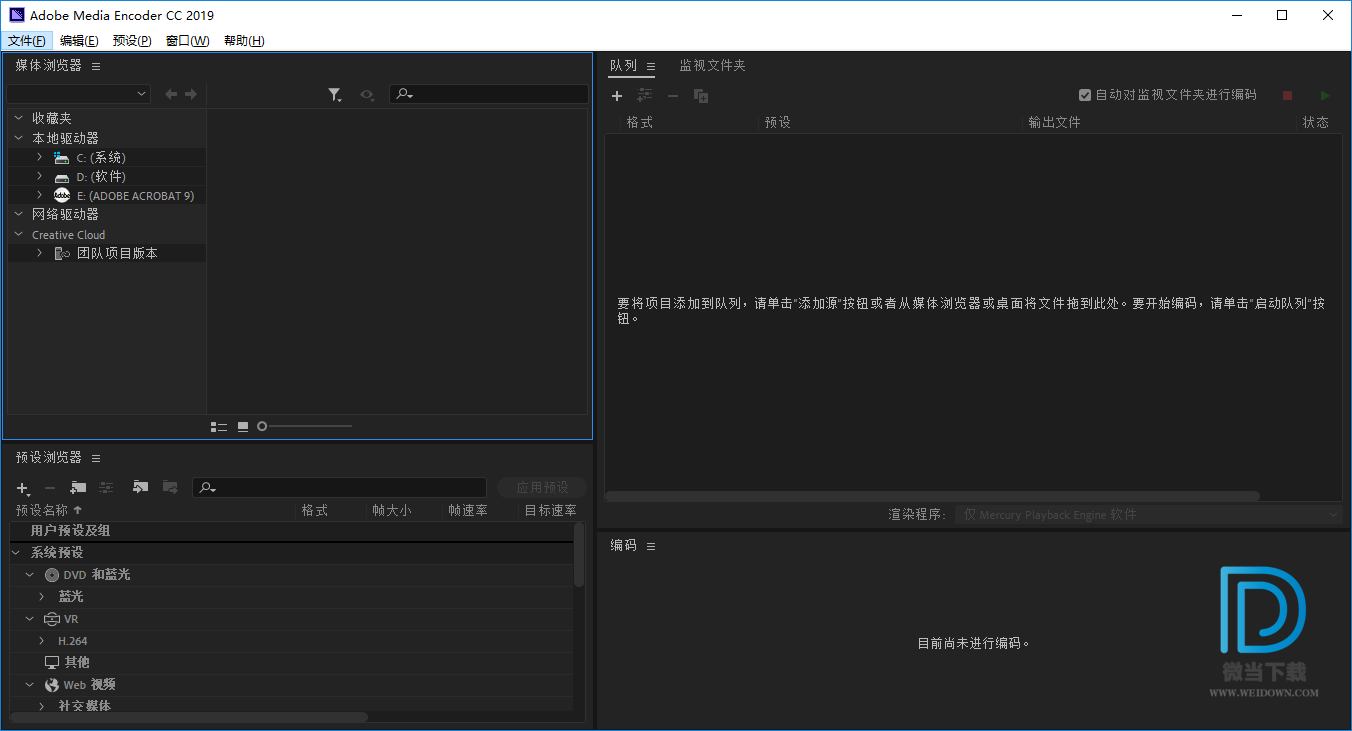
Task: Open the 预设(P) menu
Action: [132, 41]
